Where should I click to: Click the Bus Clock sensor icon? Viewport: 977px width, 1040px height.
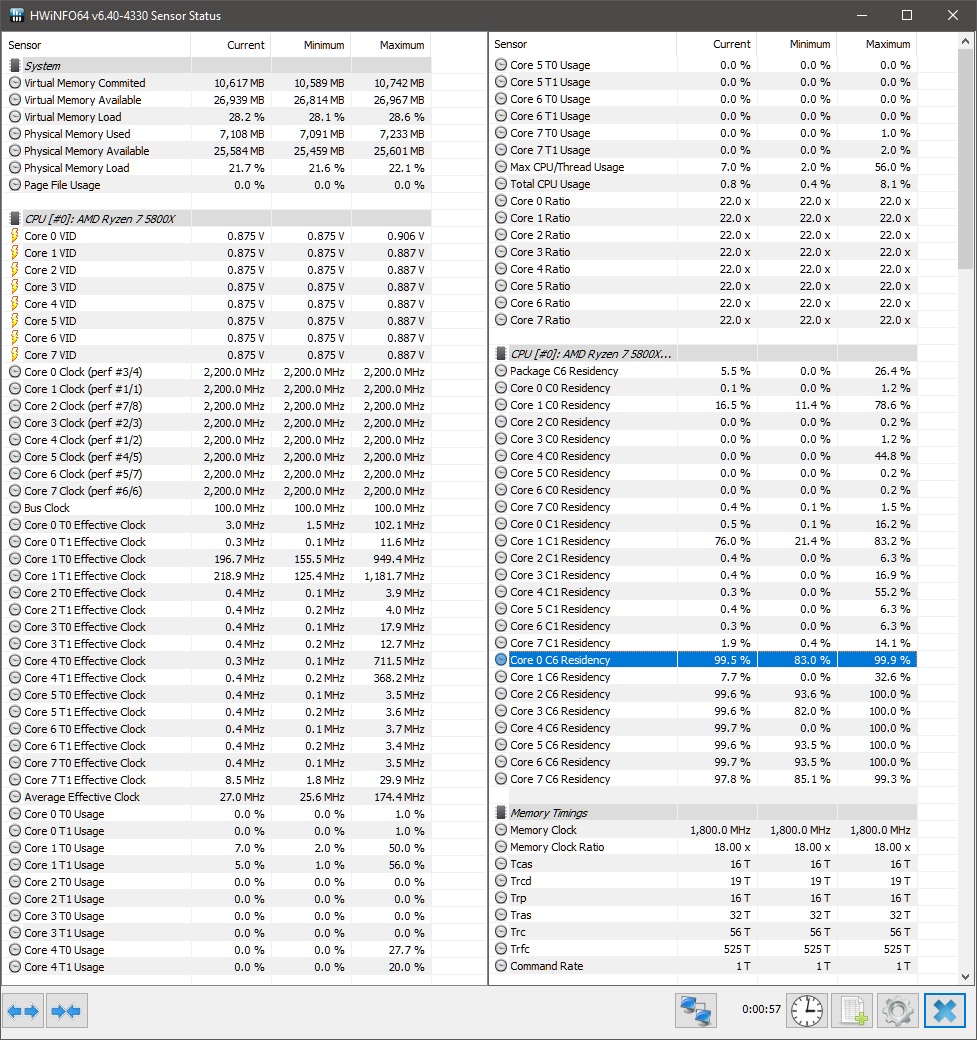point(15,508)
